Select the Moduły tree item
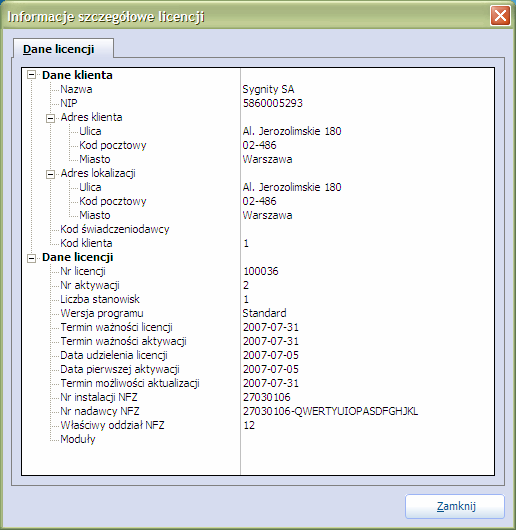 click(78, 439)
